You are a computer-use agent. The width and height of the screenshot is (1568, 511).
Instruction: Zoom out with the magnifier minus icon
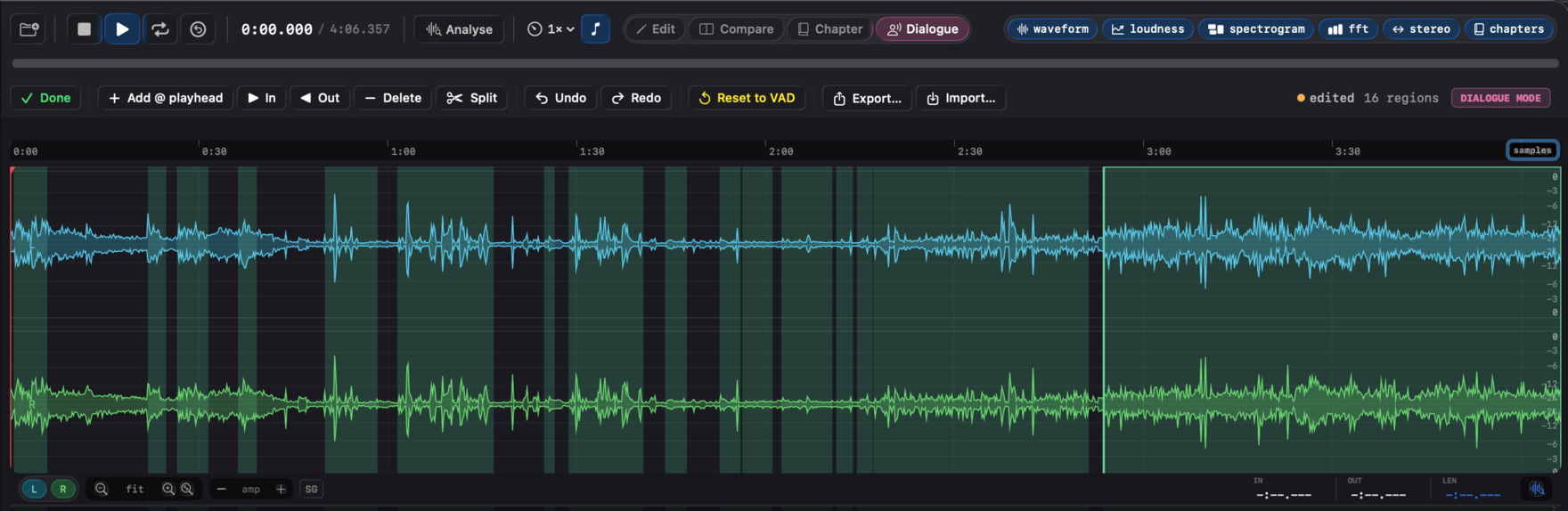(x=102, y=489)
